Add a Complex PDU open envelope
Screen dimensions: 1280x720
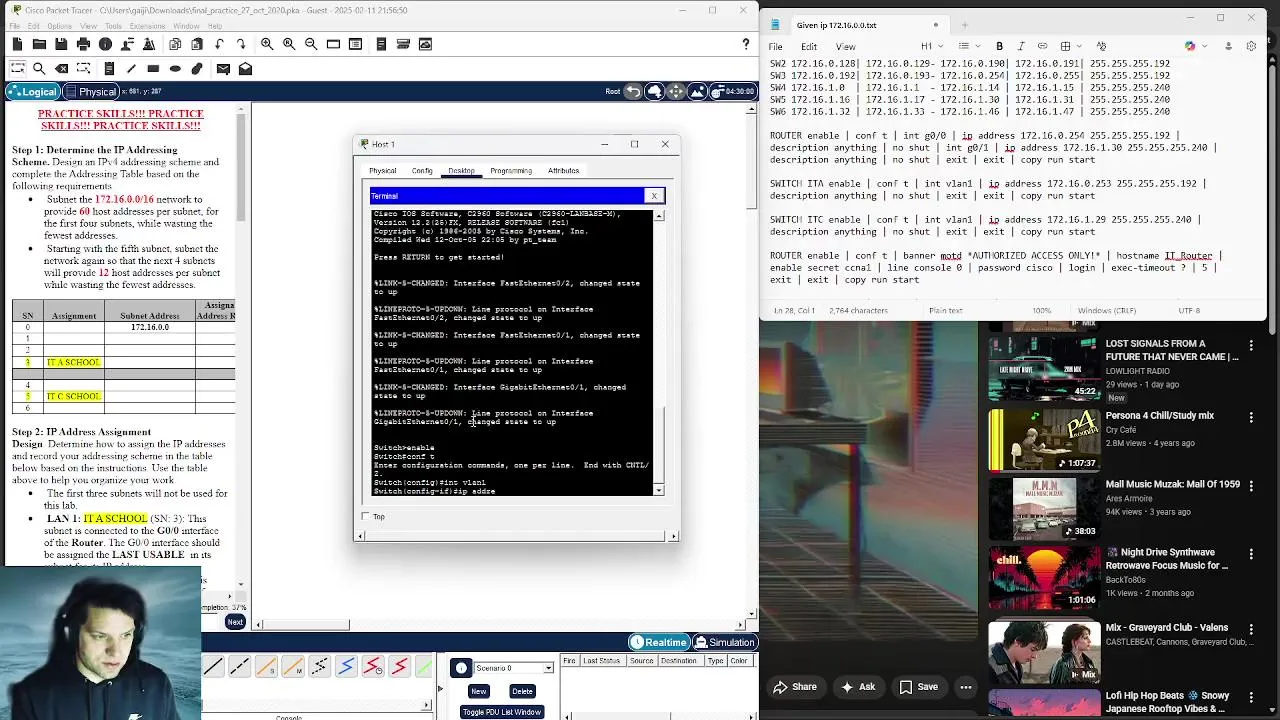(245, 68)
